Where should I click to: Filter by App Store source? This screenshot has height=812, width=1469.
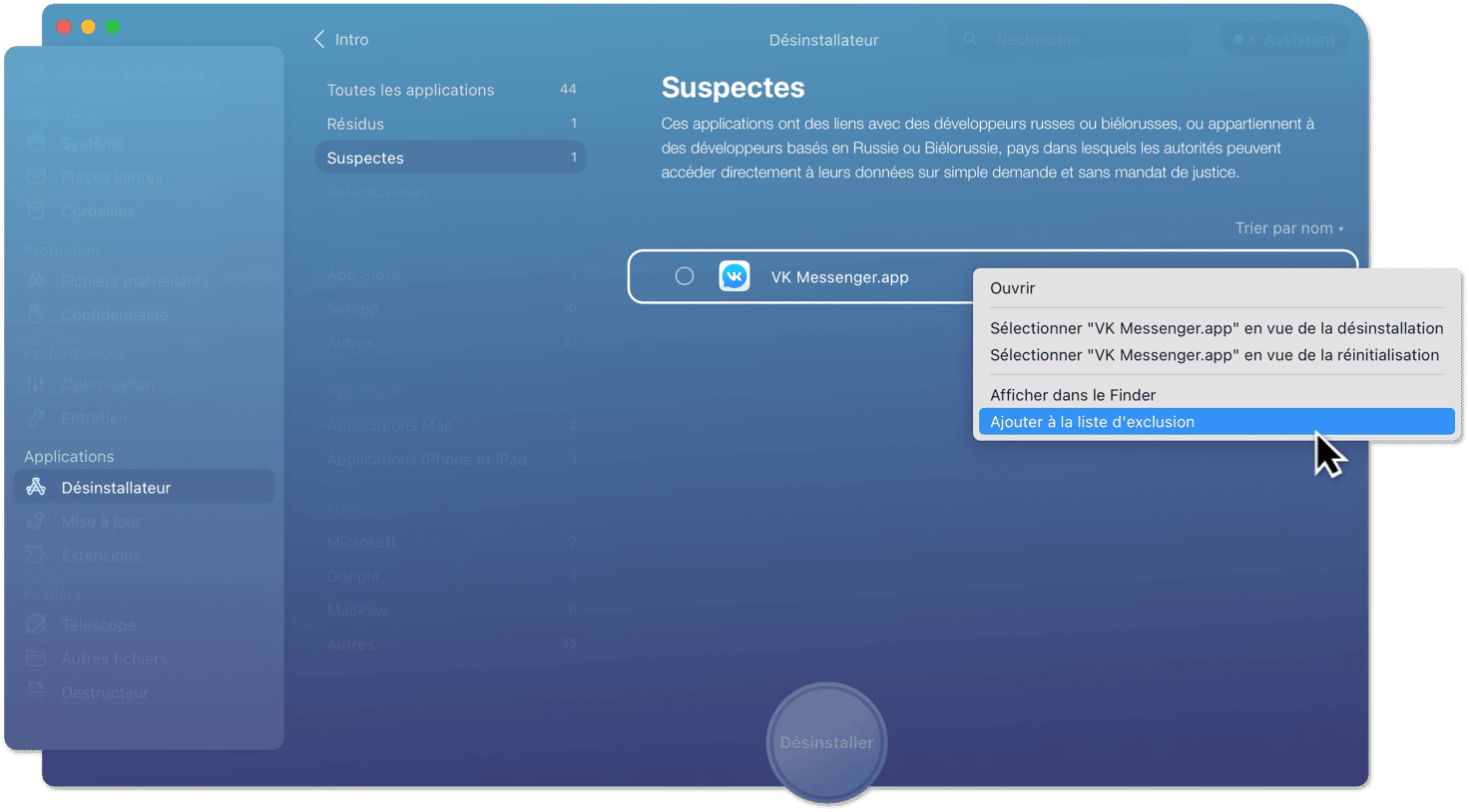451,274
